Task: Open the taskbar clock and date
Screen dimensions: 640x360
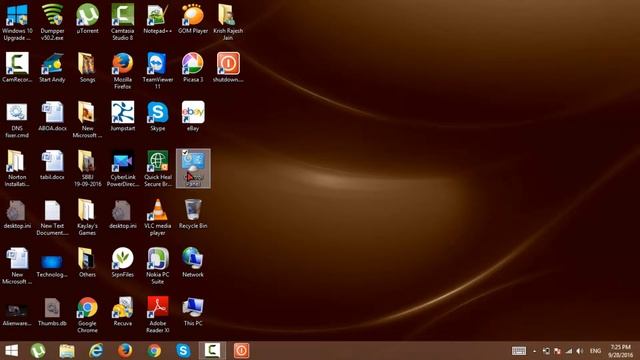Action: click(x=620, y=351)
